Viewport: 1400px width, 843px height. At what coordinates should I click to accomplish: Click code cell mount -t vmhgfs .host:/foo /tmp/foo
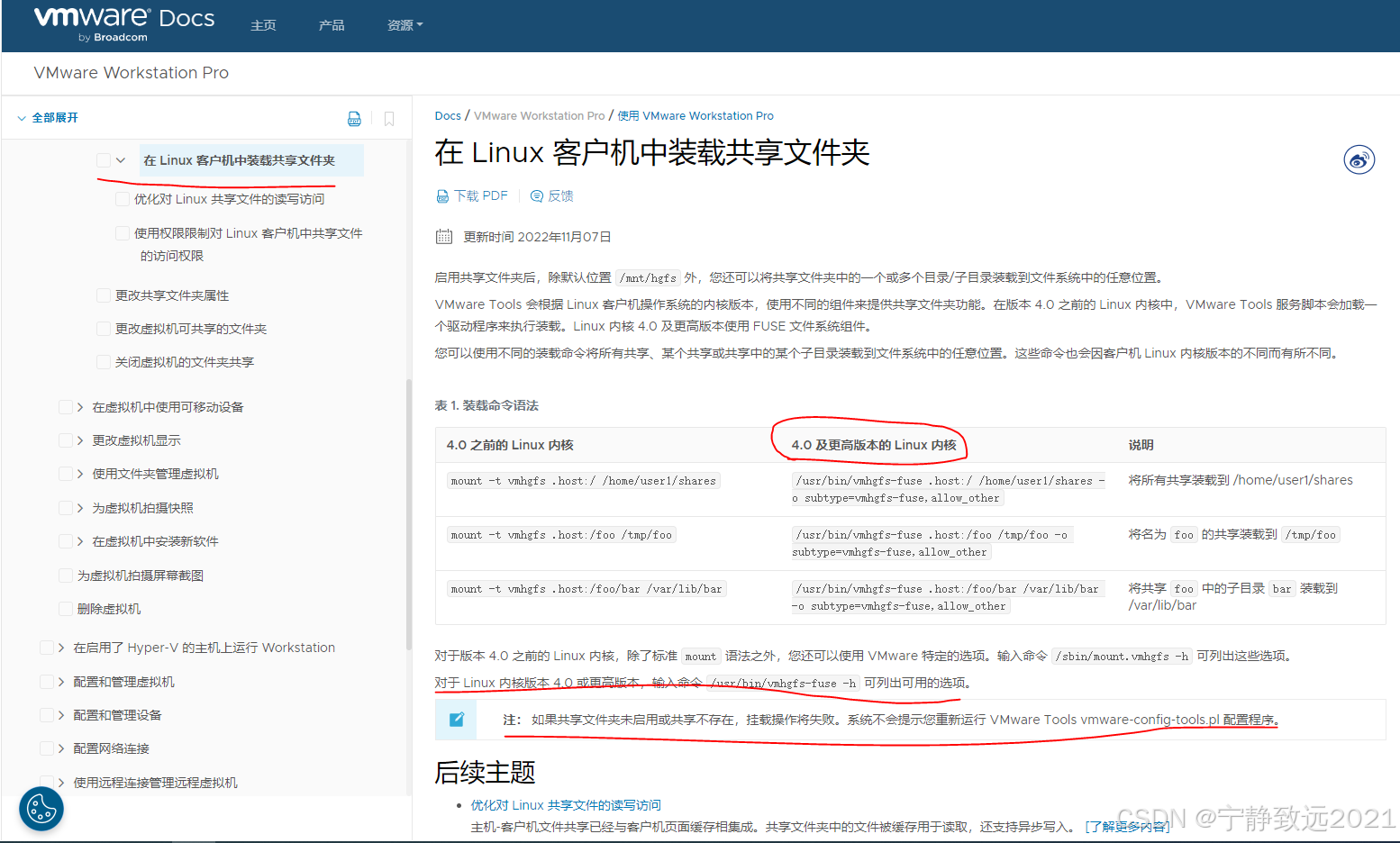[562, 535]
